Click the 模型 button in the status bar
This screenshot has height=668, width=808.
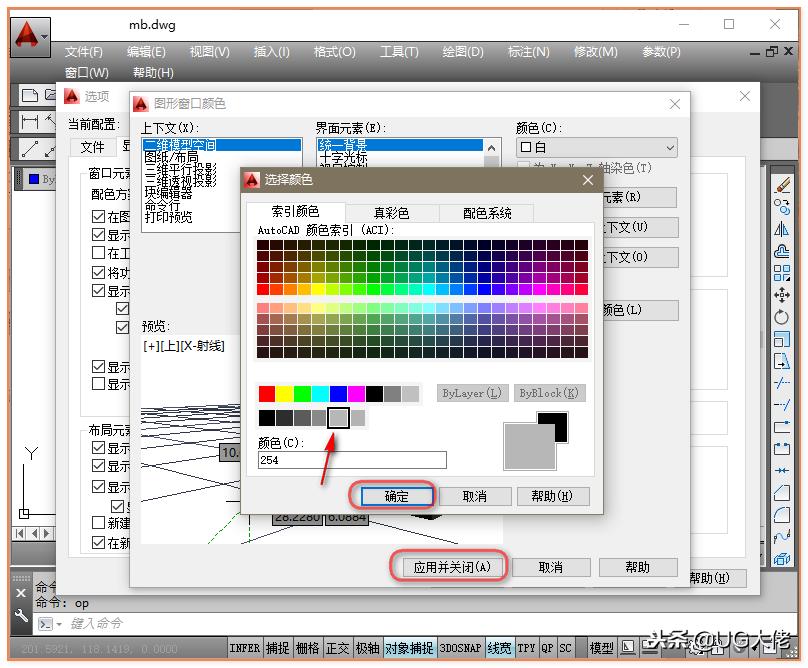[x=601, y=648]
